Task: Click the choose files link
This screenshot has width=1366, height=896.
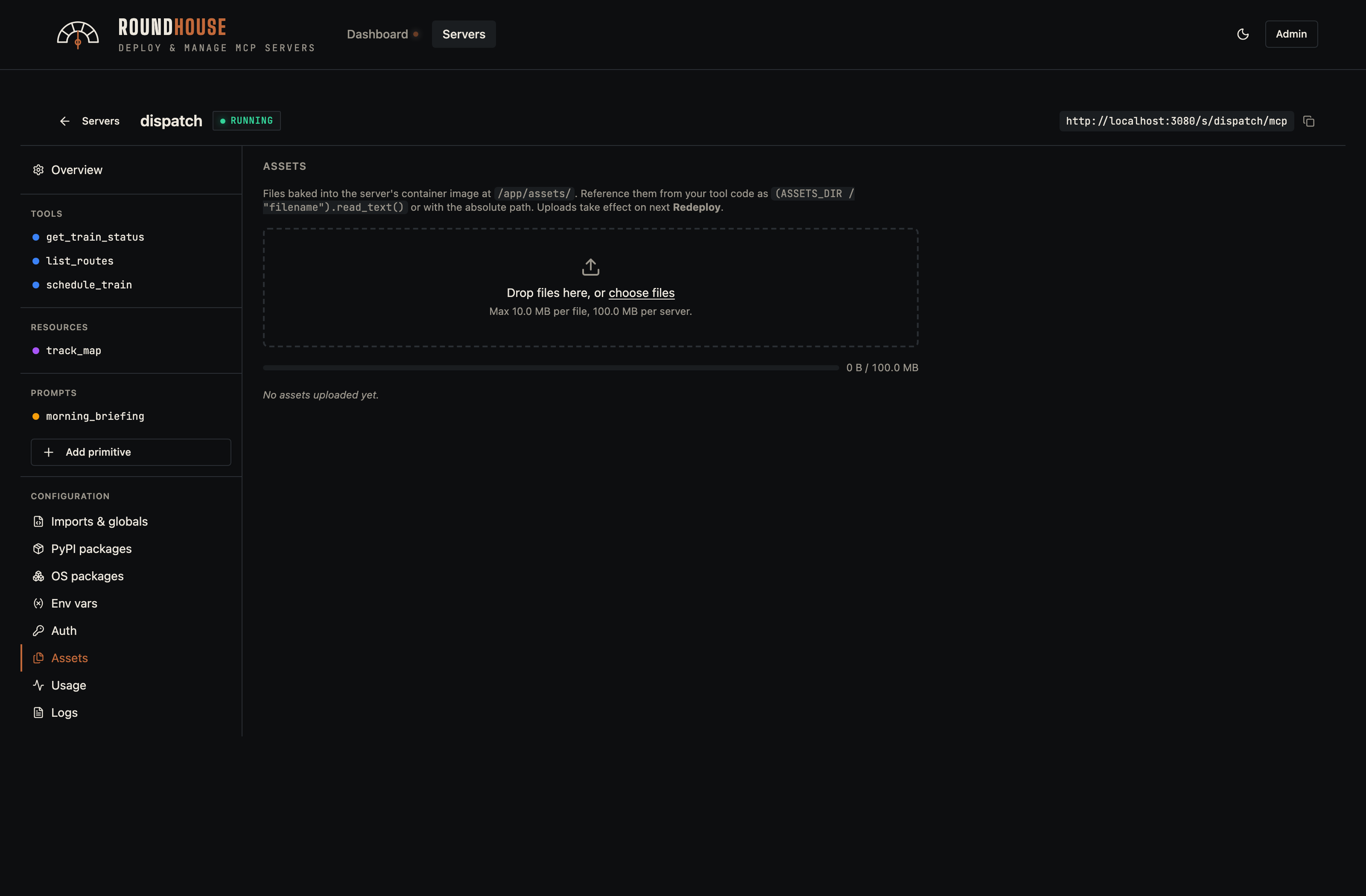Action: point(641,293)
